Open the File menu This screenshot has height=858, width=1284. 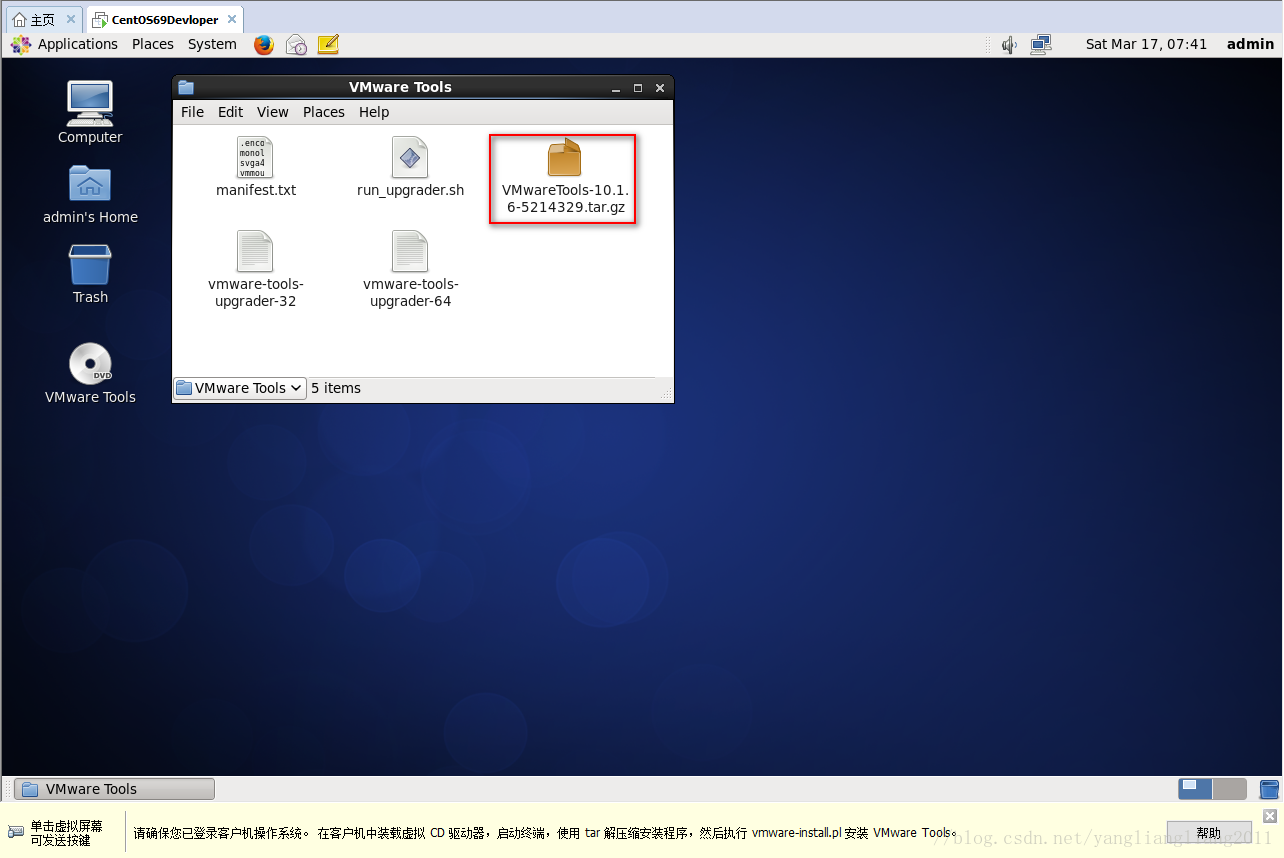tap(192, 112)
